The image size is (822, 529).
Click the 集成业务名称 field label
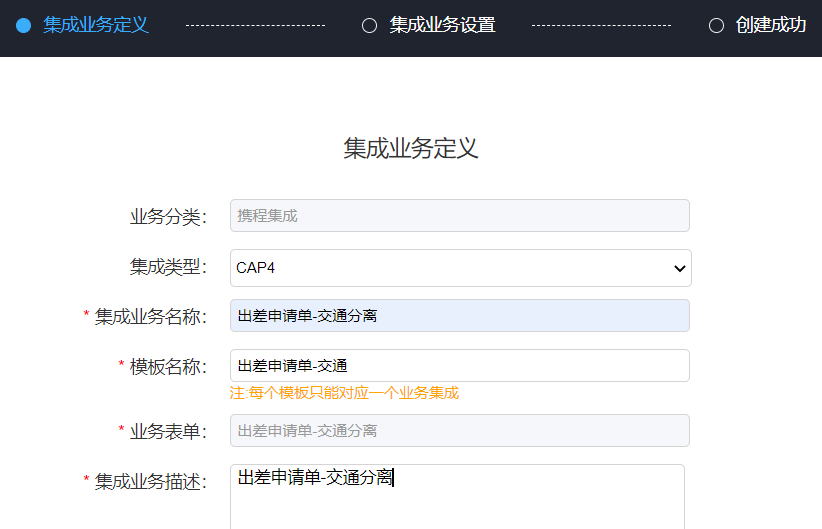click(150, 317)
